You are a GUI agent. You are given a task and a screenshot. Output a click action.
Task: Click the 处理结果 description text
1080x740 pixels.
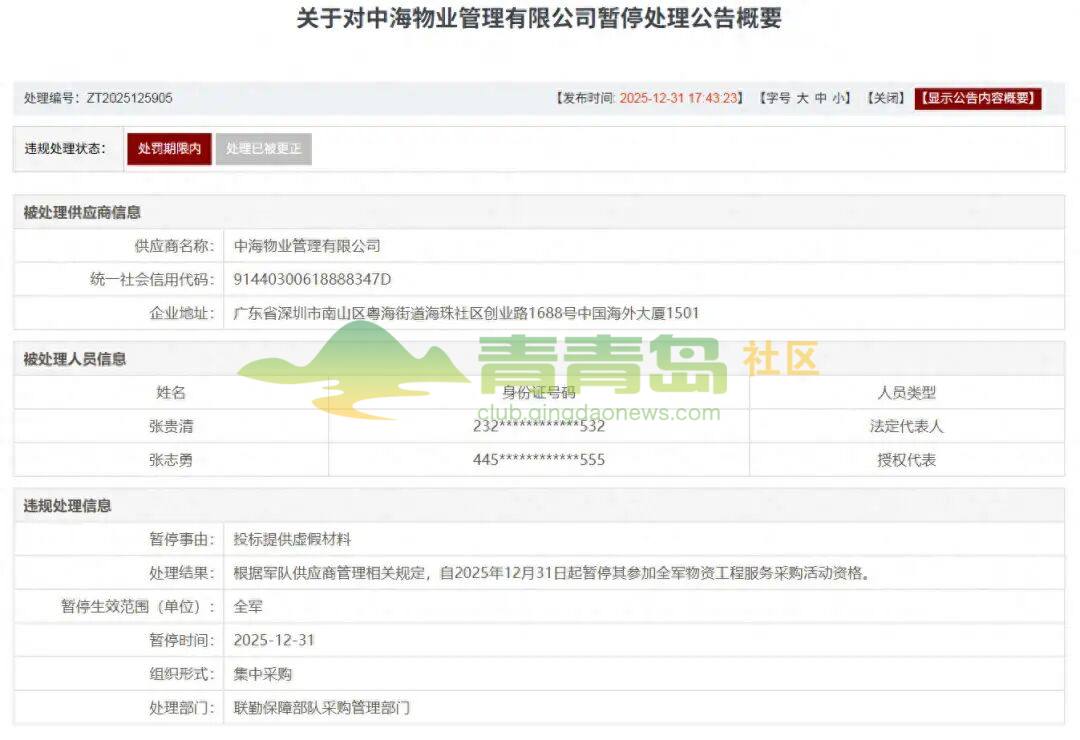click(551, 573)
